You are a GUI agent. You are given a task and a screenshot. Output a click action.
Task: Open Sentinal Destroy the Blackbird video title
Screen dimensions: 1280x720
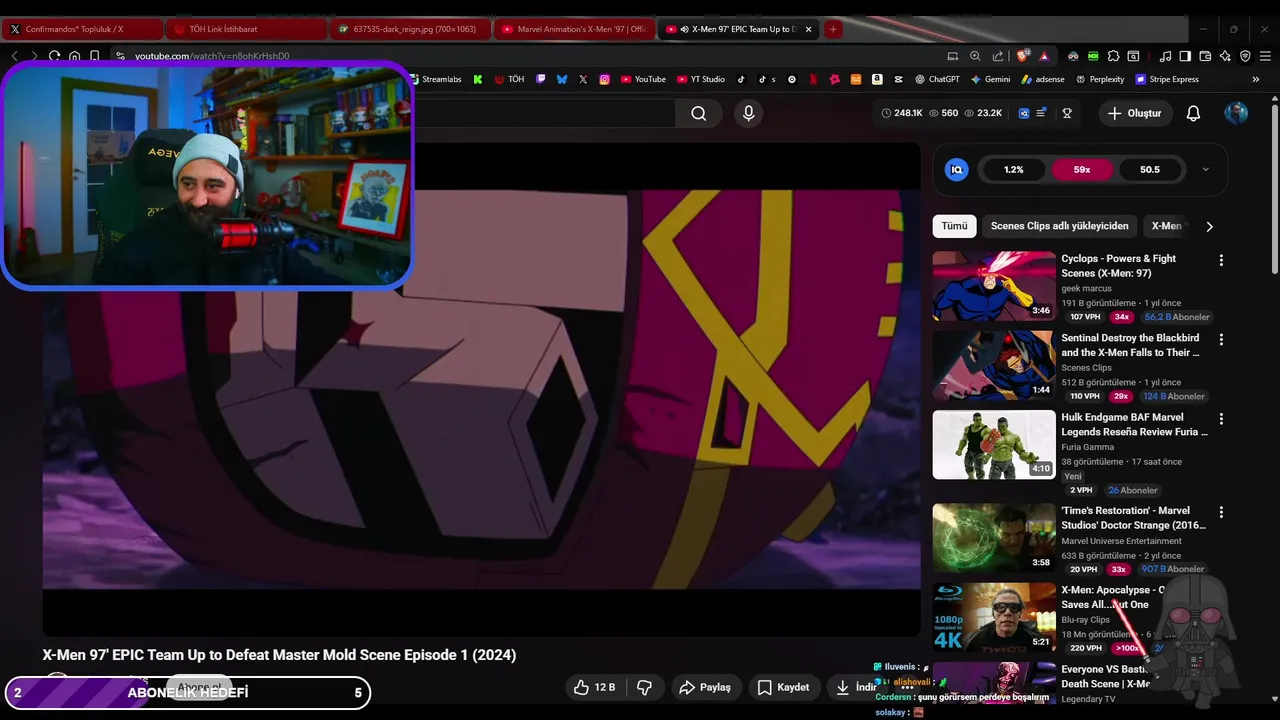(1130, 345)
